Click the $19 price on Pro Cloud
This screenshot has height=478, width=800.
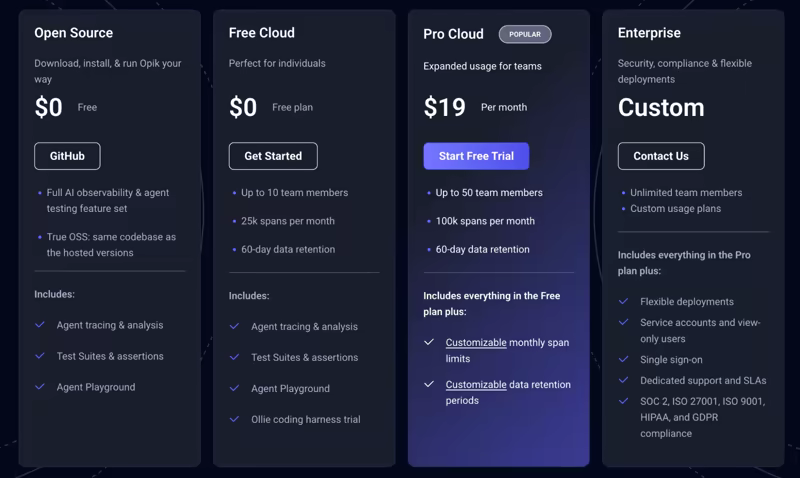click(x=444, y=107)
